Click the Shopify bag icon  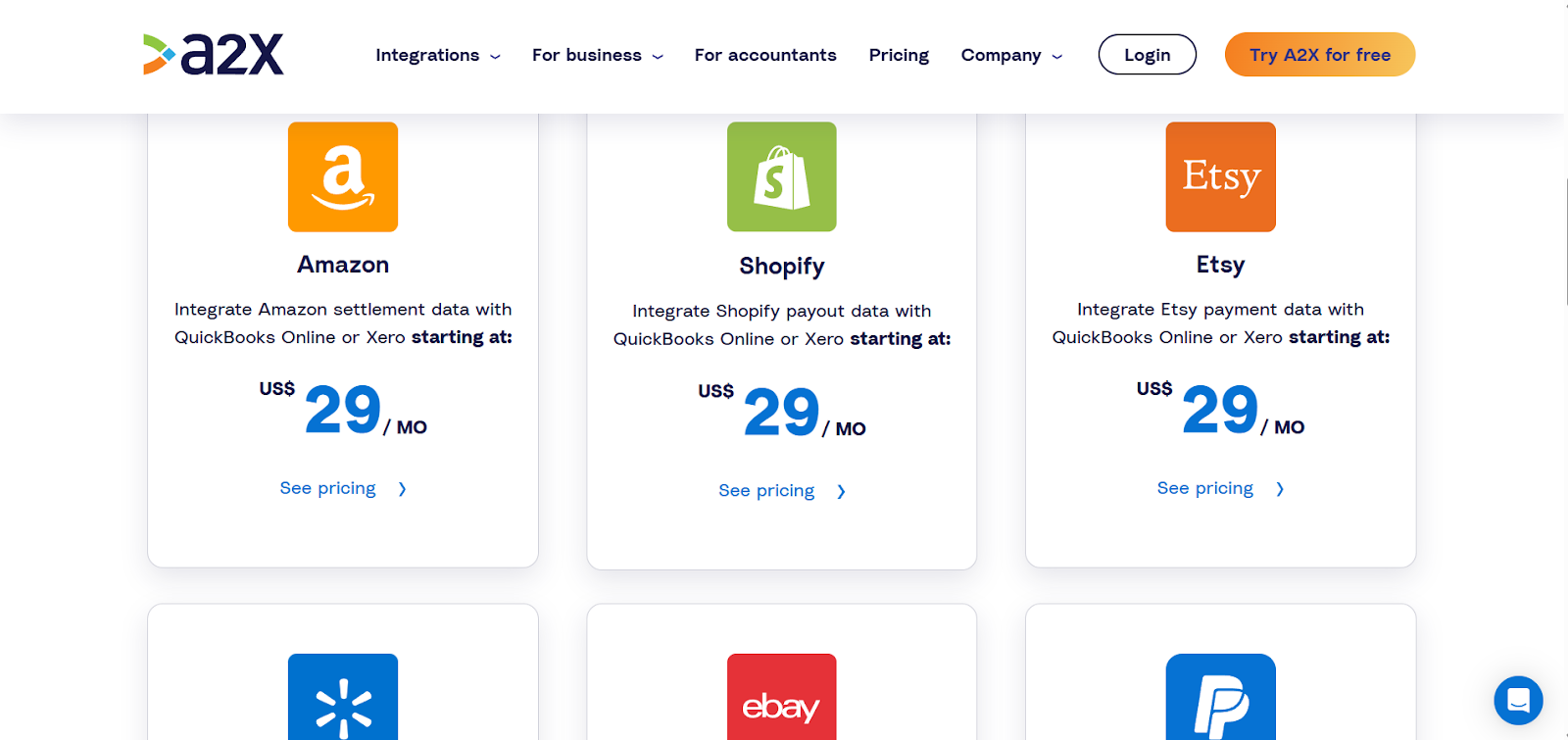click(x=782, y=176)
